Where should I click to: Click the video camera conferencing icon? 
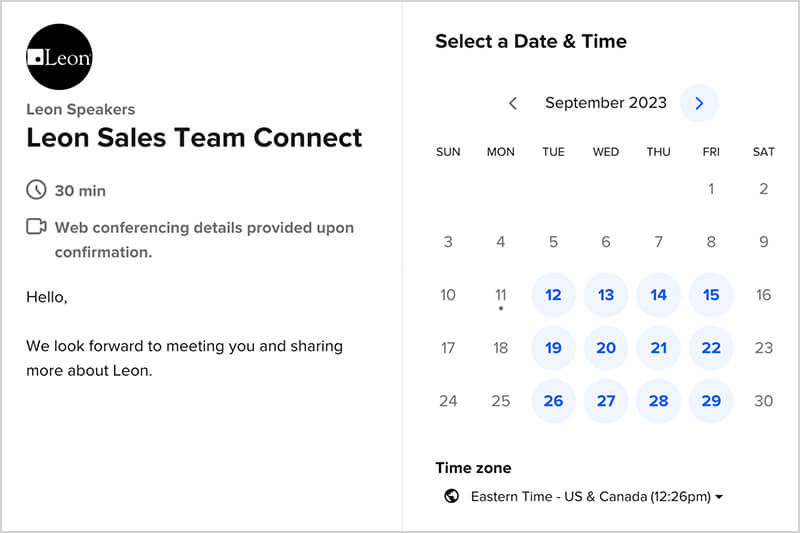pyautogui.click(x=36, y=227)
